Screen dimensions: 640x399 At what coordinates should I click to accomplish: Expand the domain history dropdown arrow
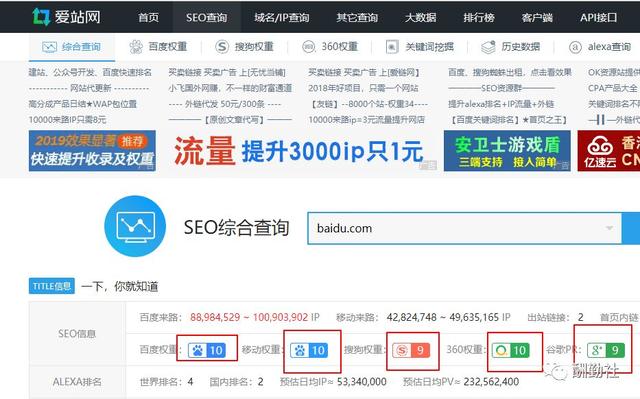click(609, 228)
